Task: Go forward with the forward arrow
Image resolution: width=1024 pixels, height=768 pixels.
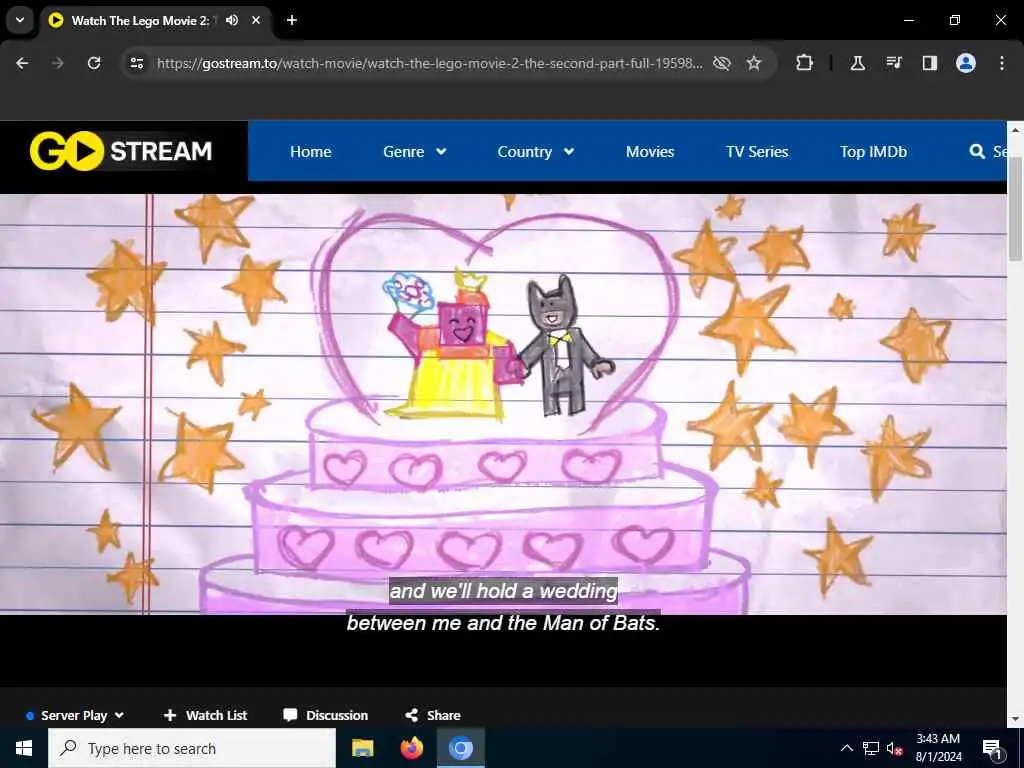Action: point(58,63)
